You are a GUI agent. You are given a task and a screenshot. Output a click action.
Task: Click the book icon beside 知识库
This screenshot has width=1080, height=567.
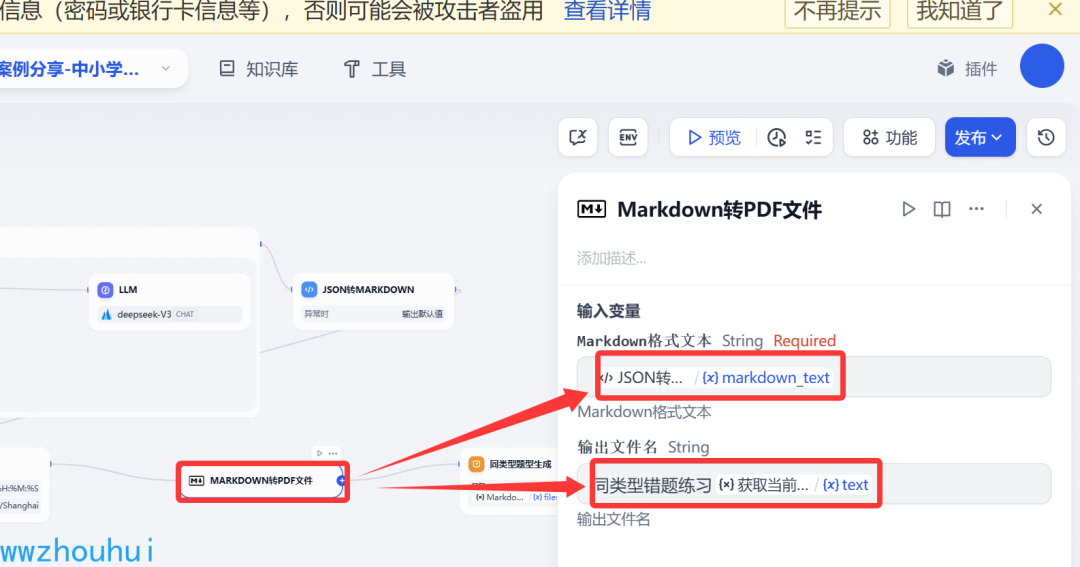click(x=227, y=68)
